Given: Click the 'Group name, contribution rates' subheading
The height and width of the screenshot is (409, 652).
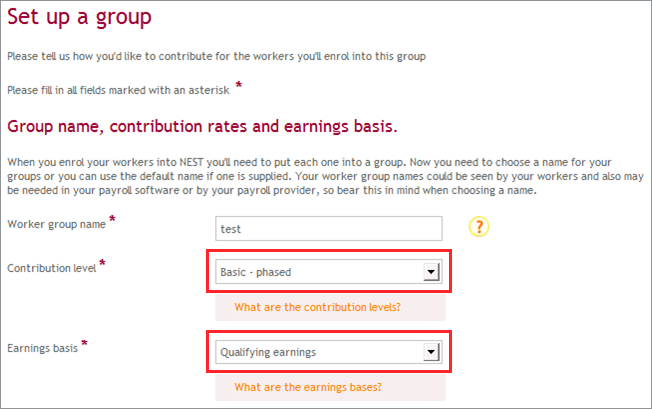Looking at the screenshot, I should tap(202, 126).
